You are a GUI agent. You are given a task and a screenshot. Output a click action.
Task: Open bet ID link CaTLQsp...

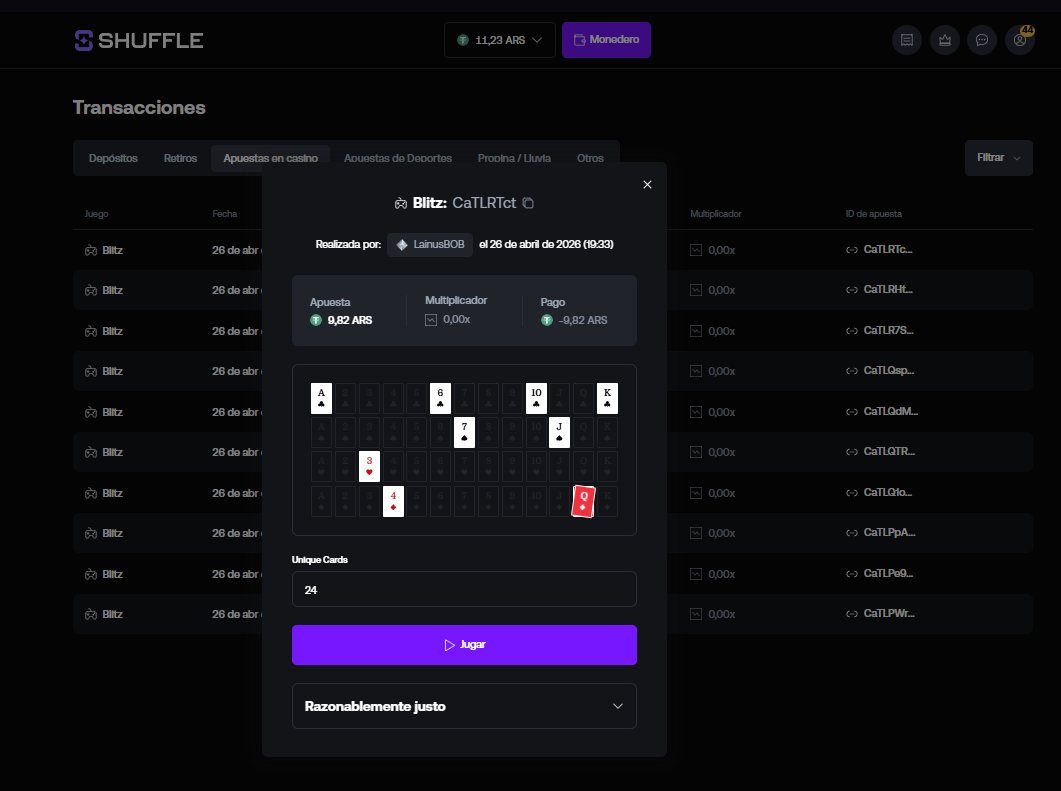(x=879, y=371)
